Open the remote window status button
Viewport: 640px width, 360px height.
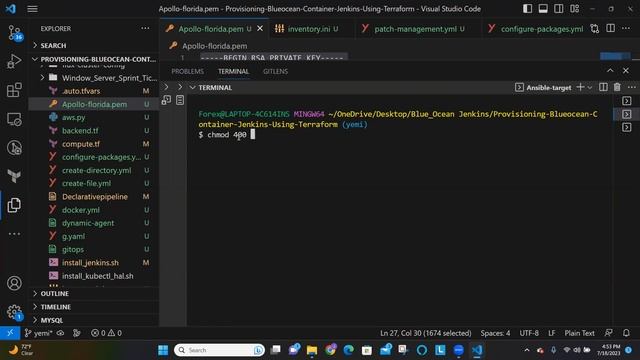pos(10,333)
